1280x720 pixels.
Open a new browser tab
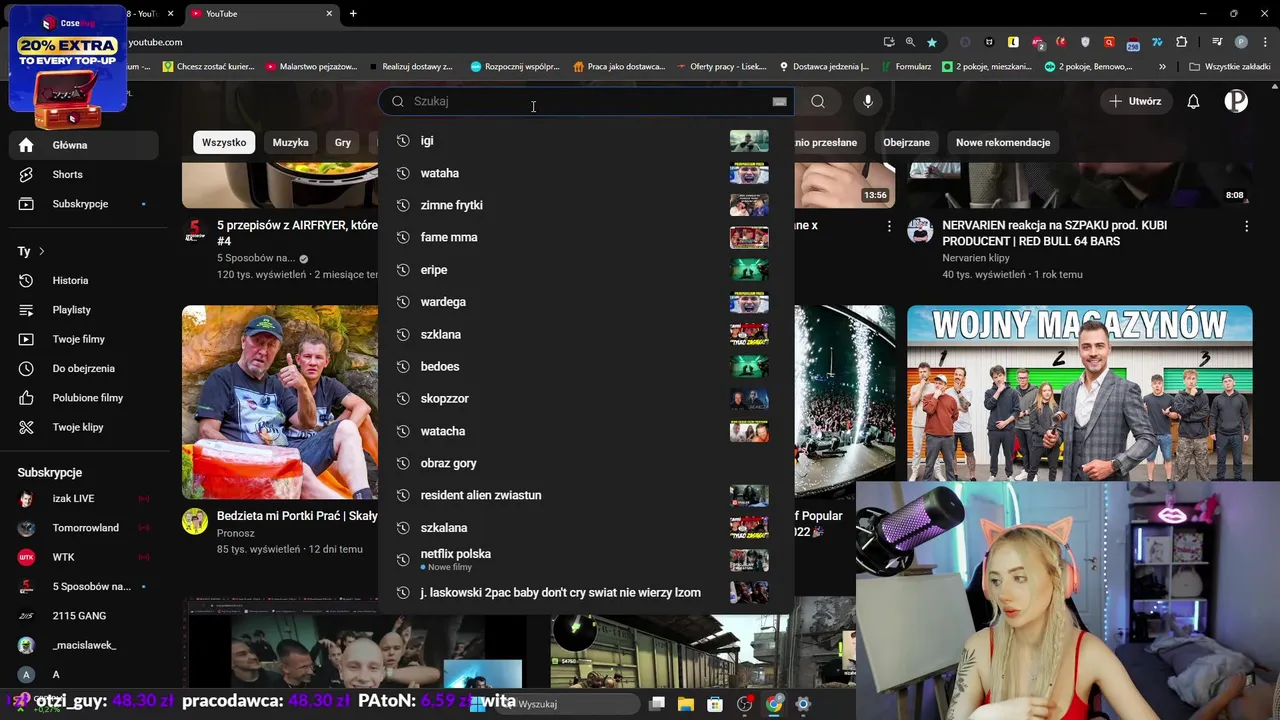(x=353, y=13)
